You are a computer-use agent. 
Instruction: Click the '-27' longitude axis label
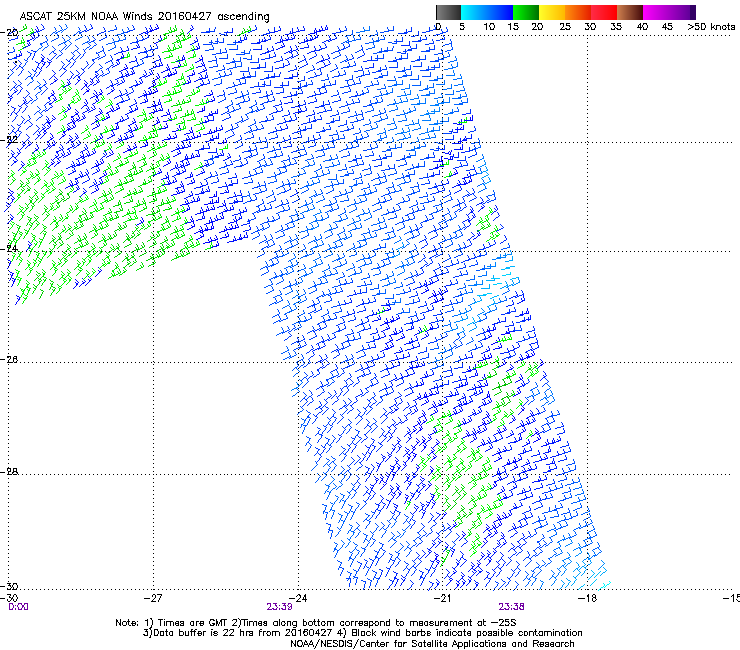pos(153,599)
